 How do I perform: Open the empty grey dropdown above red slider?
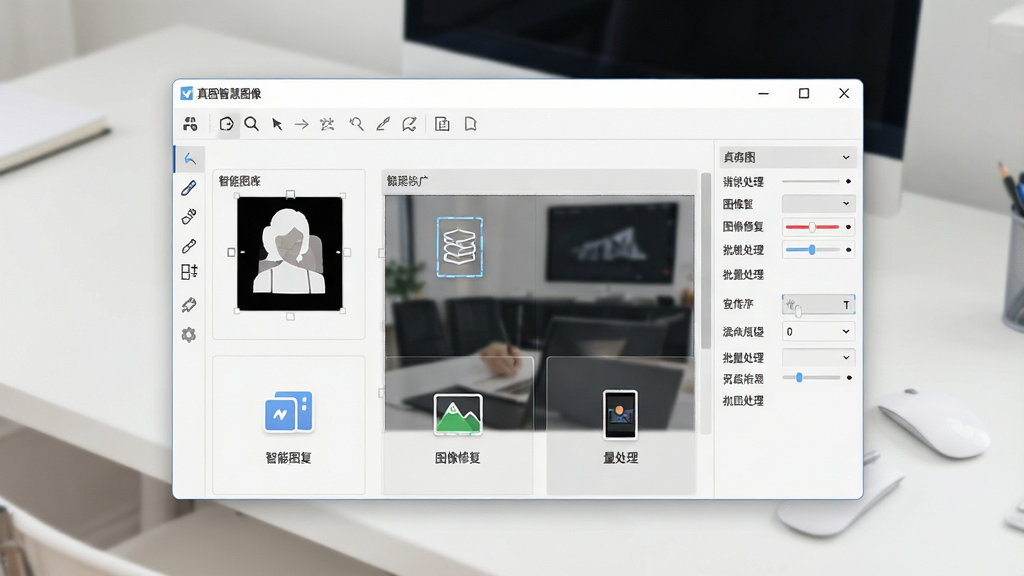click(818, 204)
